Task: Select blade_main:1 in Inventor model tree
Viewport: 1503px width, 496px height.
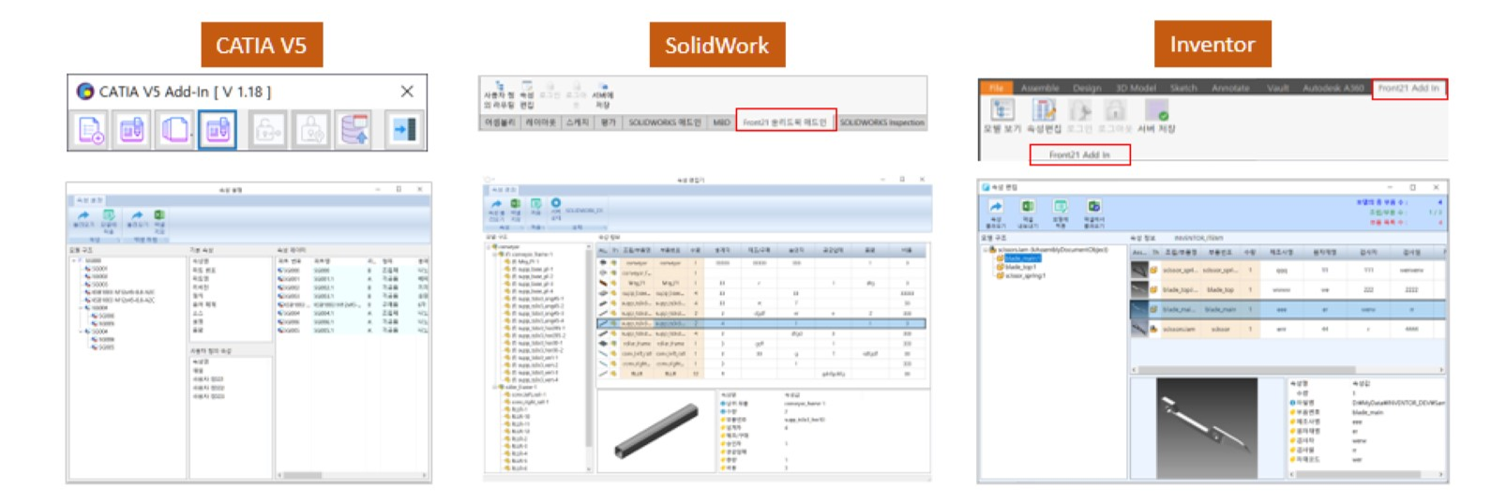Action: coord(1022,257)
